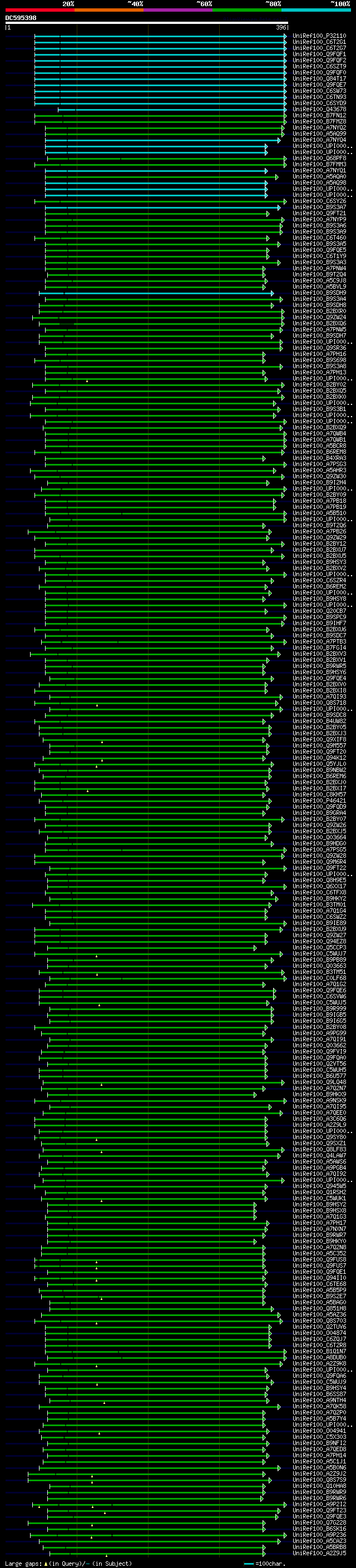The image size is (356, 1568).
Task: Select the UniRef100_Q9LQ48 label
Action: pos(319,1082)
